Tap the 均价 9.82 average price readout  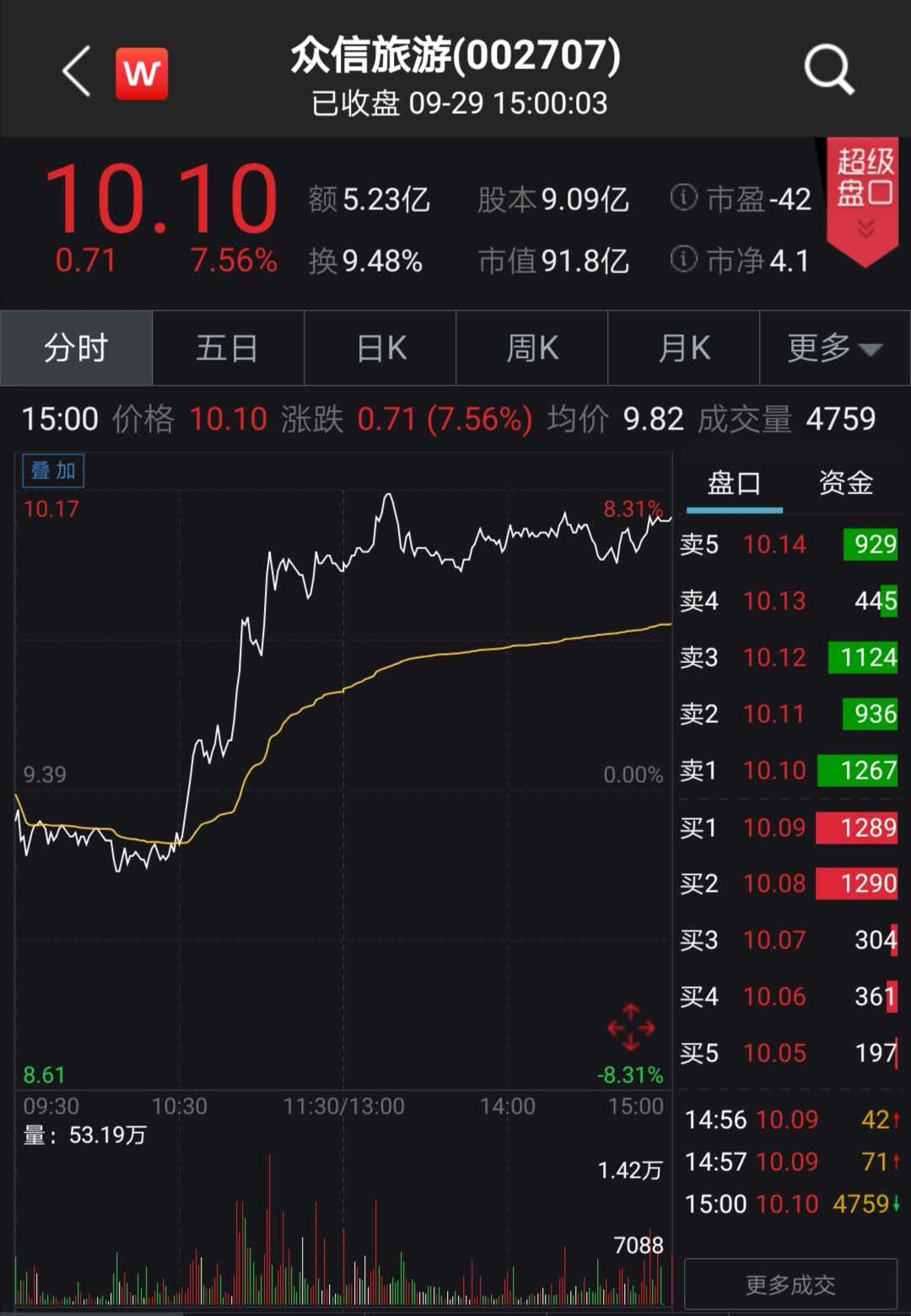point(615,418)
